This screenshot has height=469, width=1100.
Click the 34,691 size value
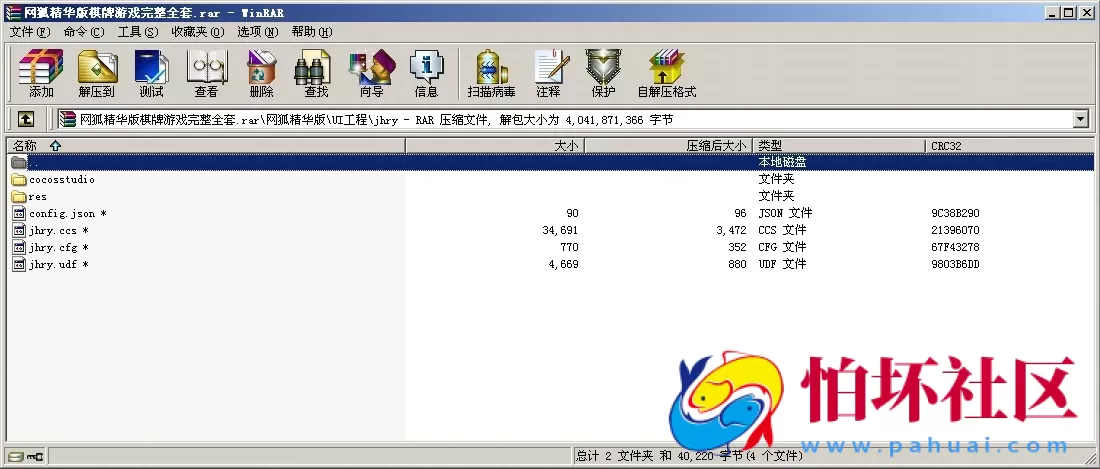click(561, 231)
